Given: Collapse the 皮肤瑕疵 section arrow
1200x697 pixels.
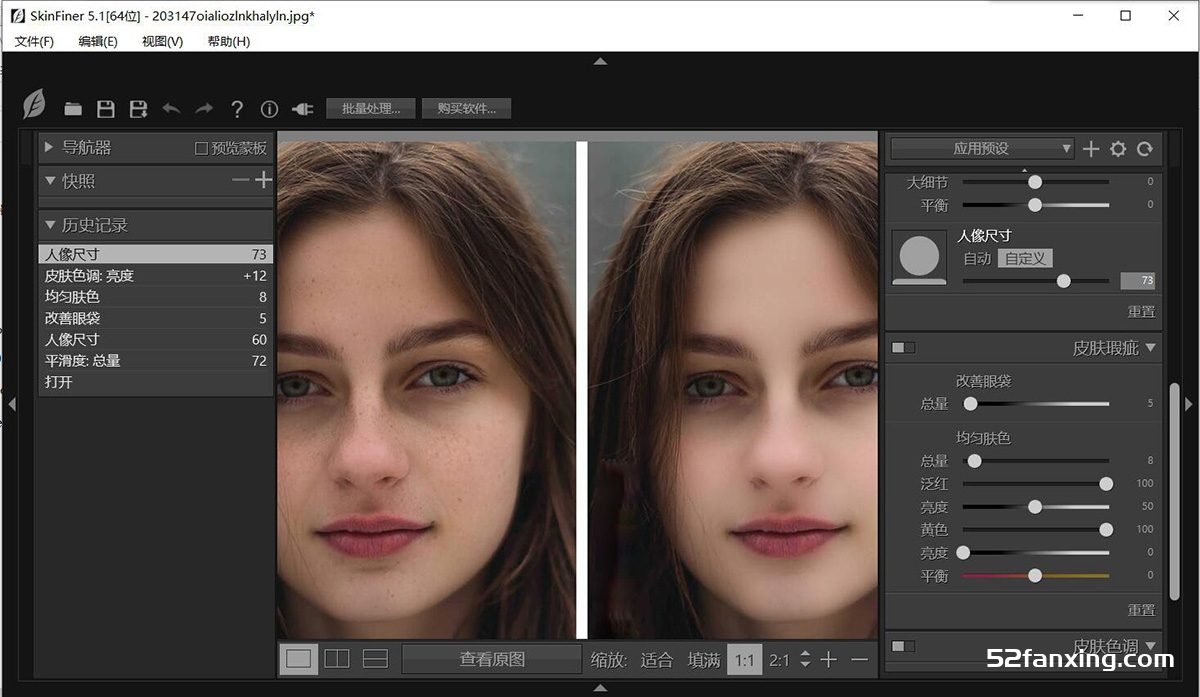Looking at the screenshot, I should 1151,348.
